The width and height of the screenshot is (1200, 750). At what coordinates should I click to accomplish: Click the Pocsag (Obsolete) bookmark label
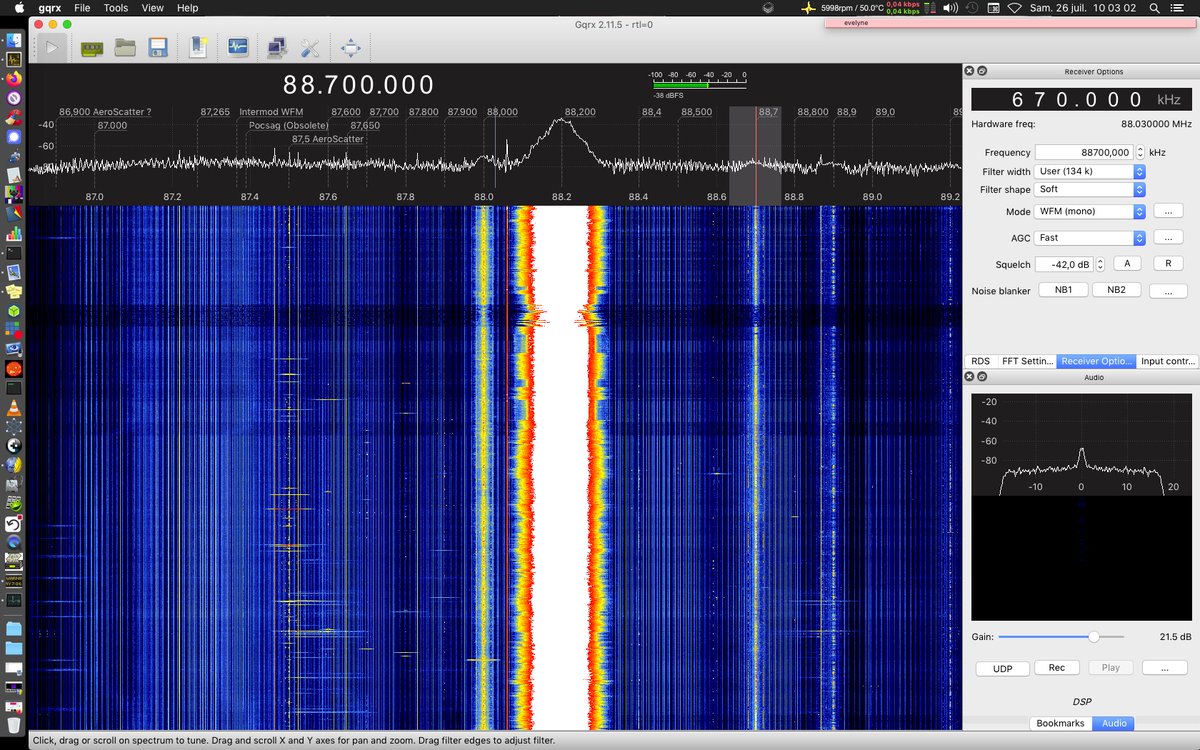289,126
